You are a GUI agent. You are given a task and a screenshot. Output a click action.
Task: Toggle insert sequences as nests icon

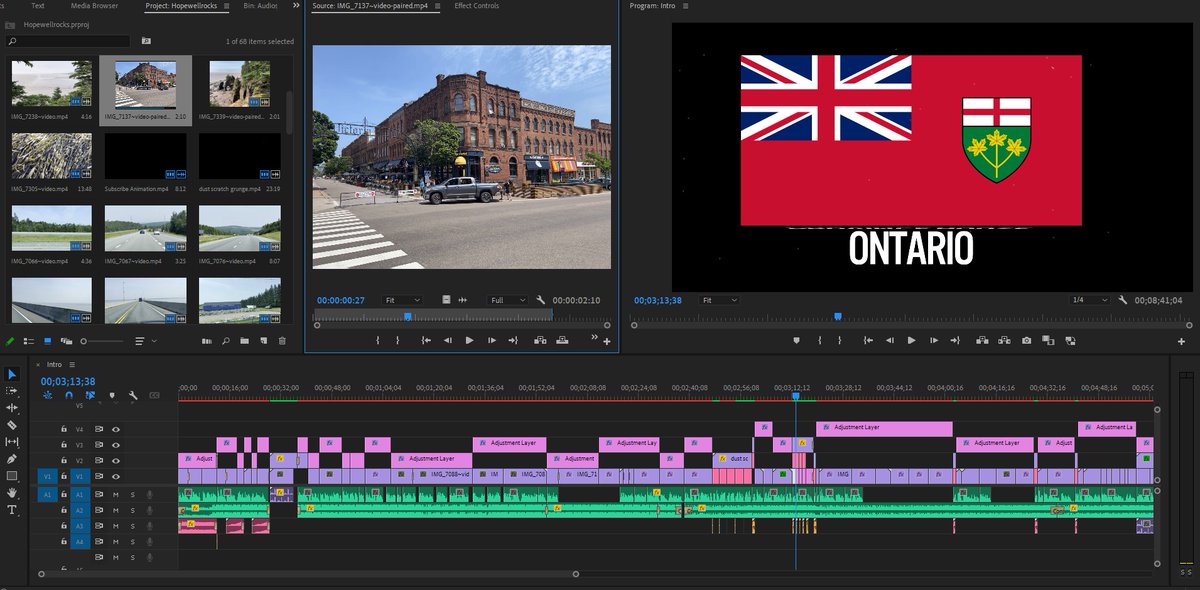click(x=46, y=396)
